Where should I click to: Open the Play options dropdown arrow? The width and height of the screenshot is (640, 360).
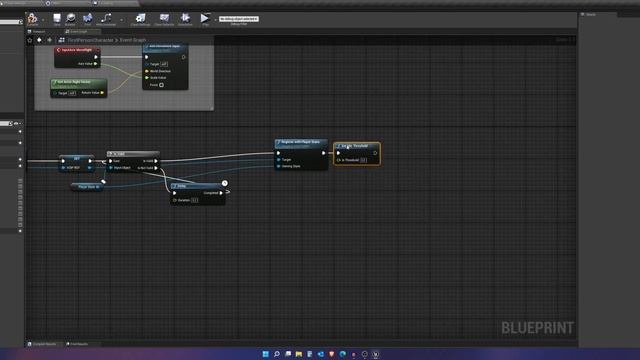[x=215, y=20]
